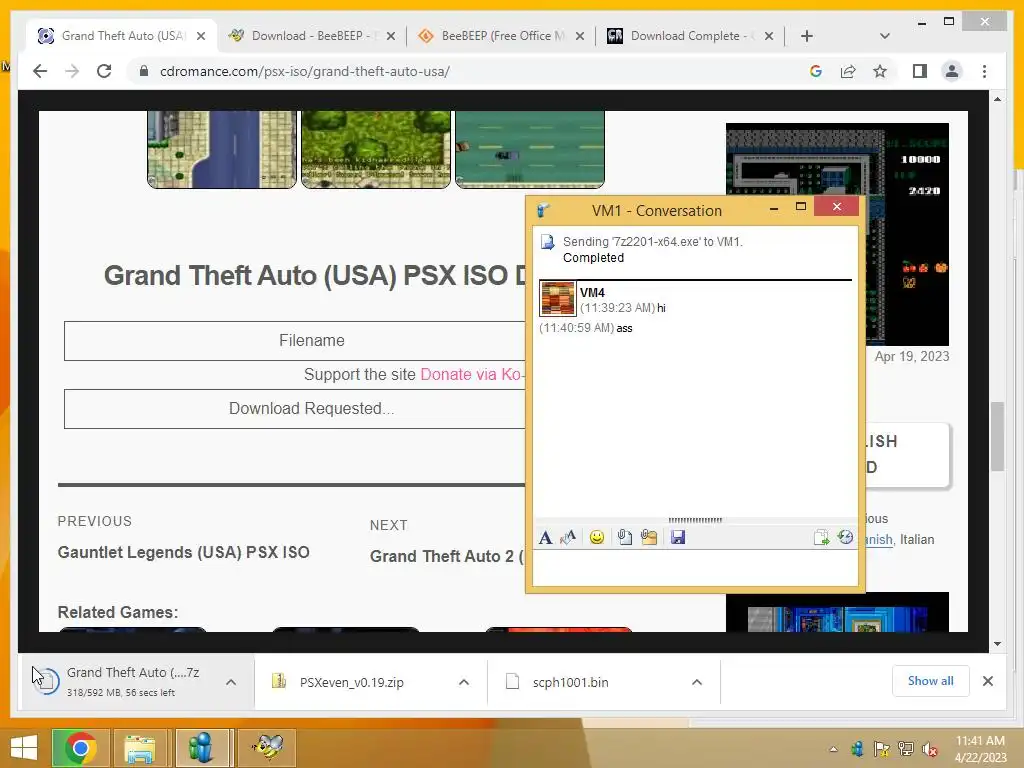1024x768 pixels.
Task: Click the Italian language link
Action: coord(917,539)
